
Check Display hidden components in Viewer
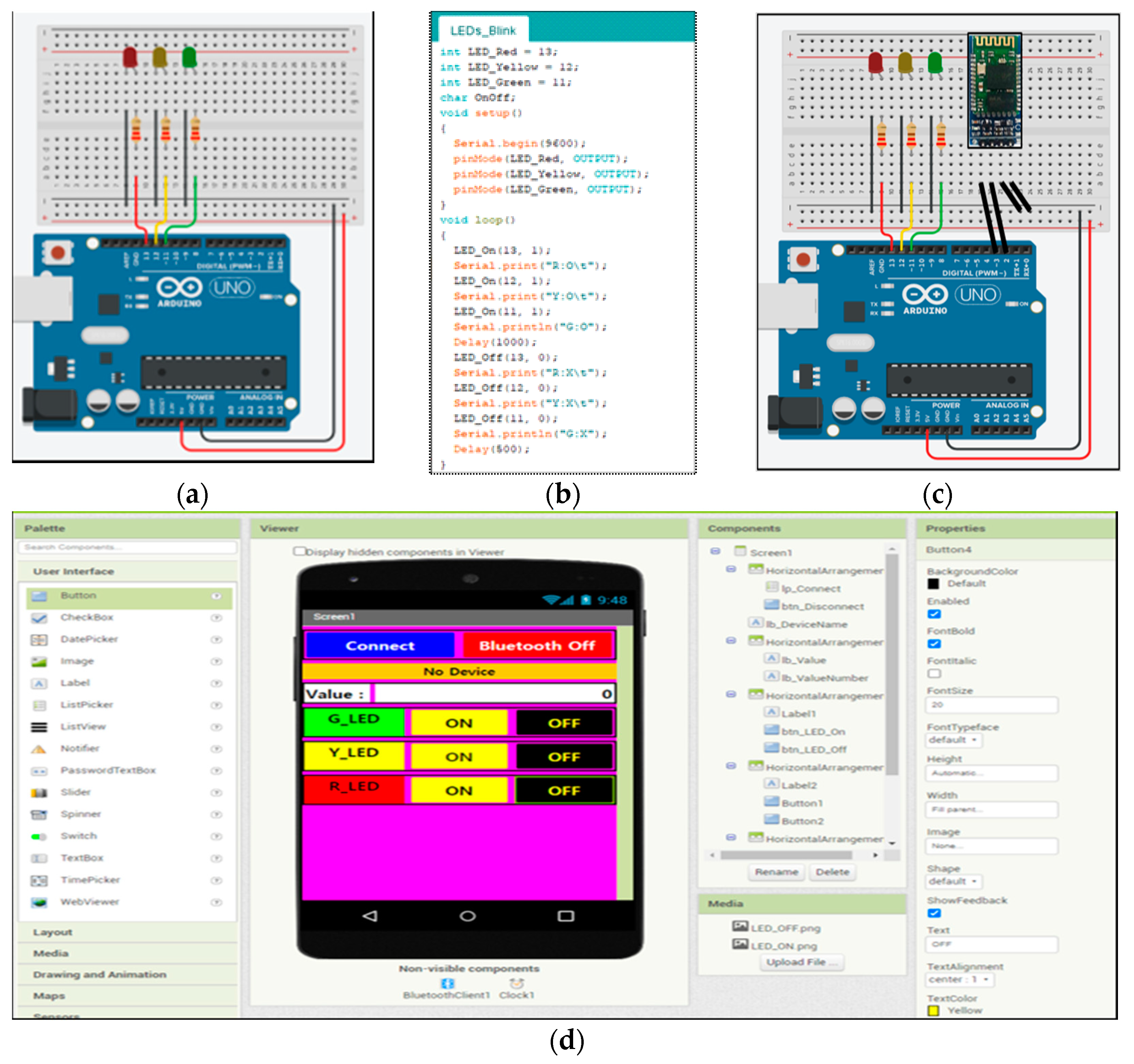(x=299, y=552)
